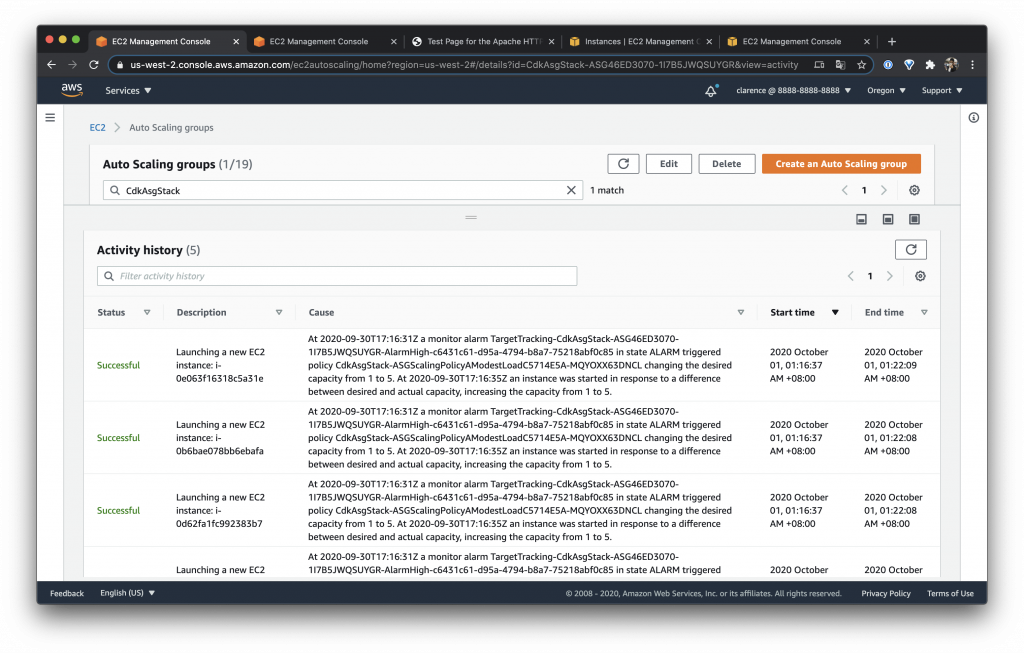Open the info panel icon
1024x653 pixels.
pyautogui.click(x=974, y=118)
